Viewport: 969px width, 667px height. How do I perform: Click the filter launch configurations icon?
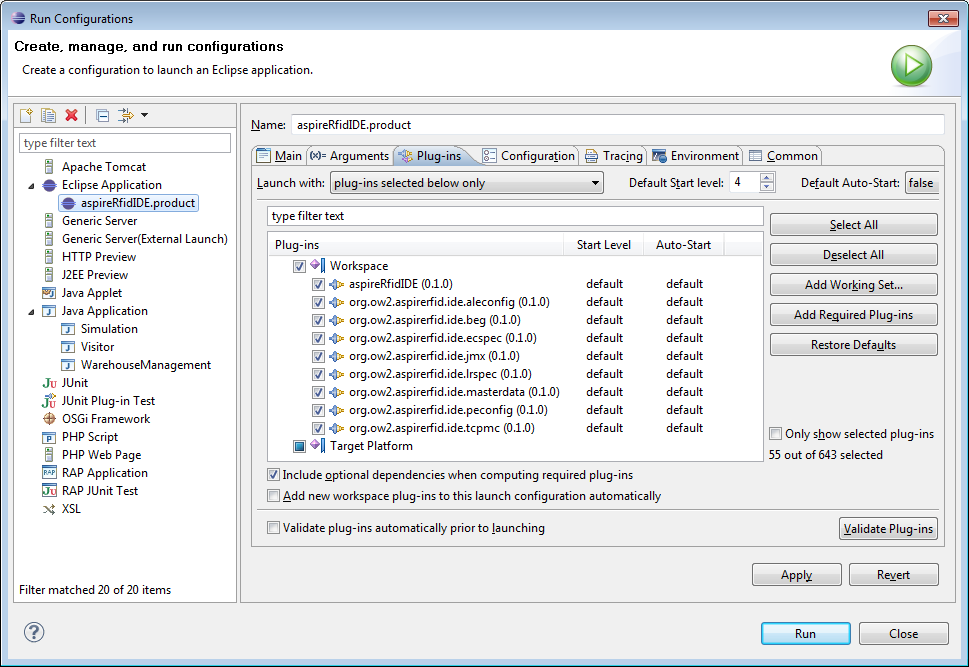125,115
